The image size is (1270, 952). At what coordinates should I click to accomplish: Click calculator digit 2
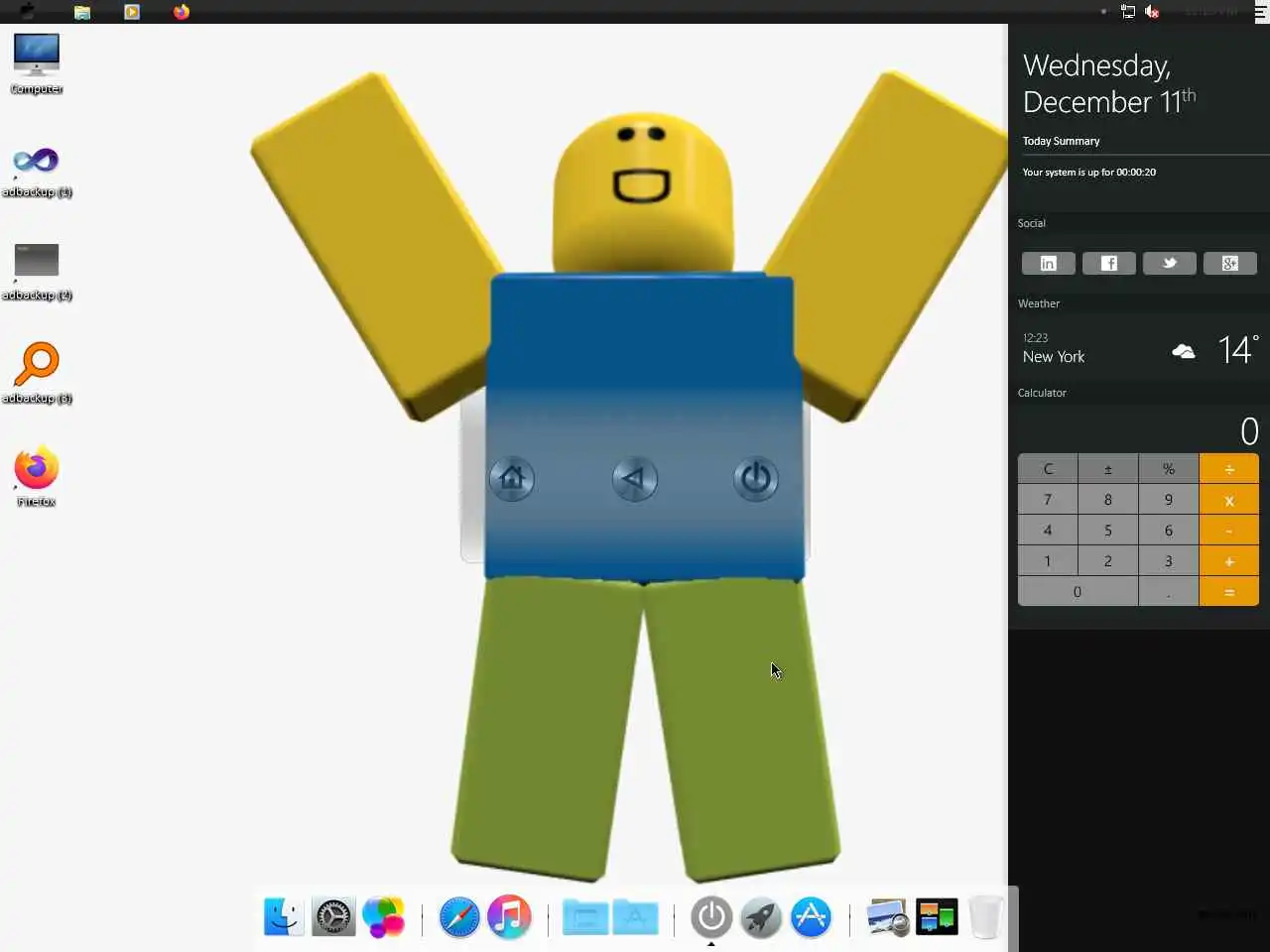tap(1108, 561)
